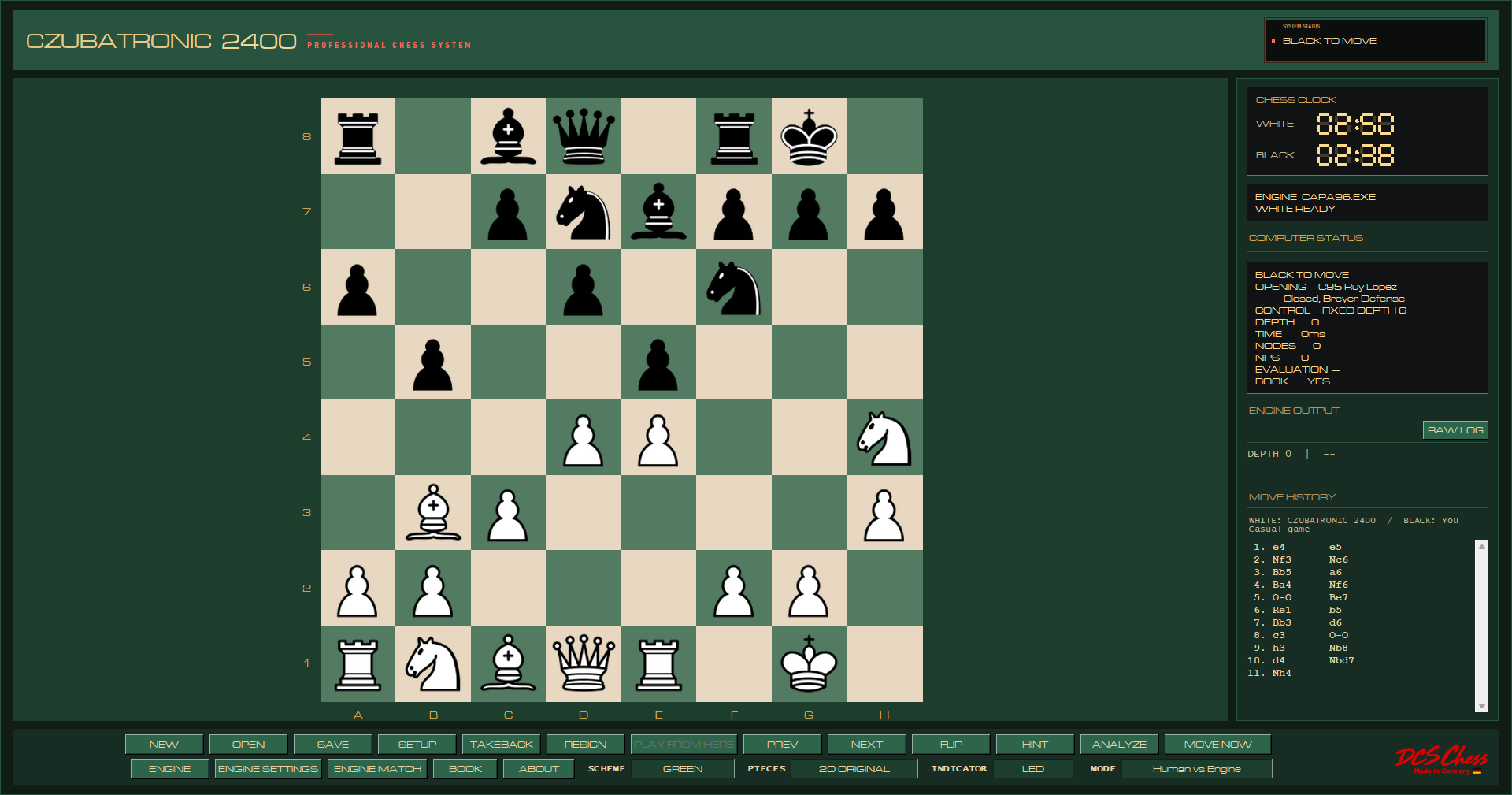Select the black knight on f6
This screenshot has height=795, width=1512.
(x=734, y=287)
